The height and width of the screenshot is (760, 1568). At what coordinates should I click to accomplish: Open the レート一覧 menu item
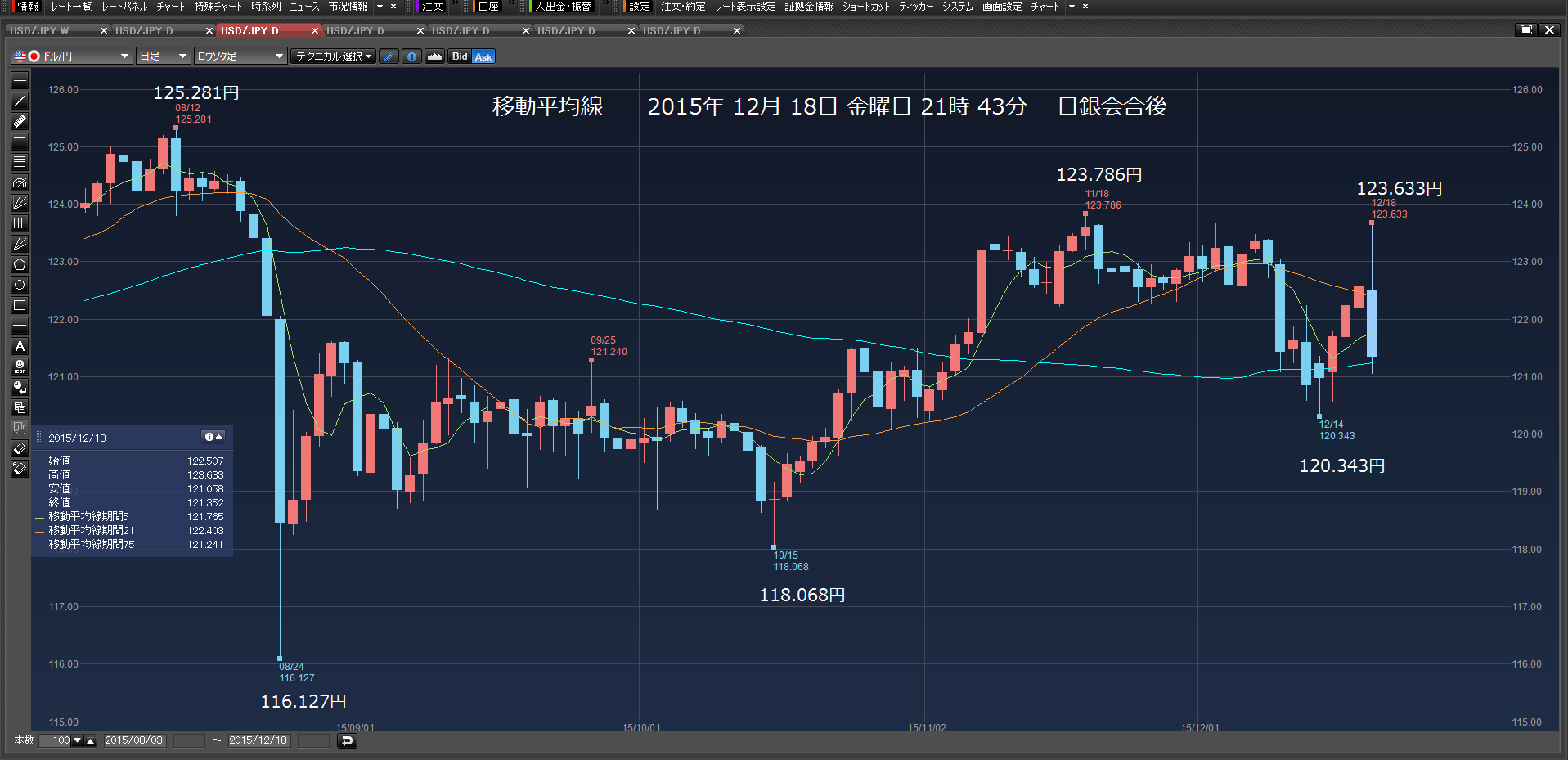pos(71,7)
